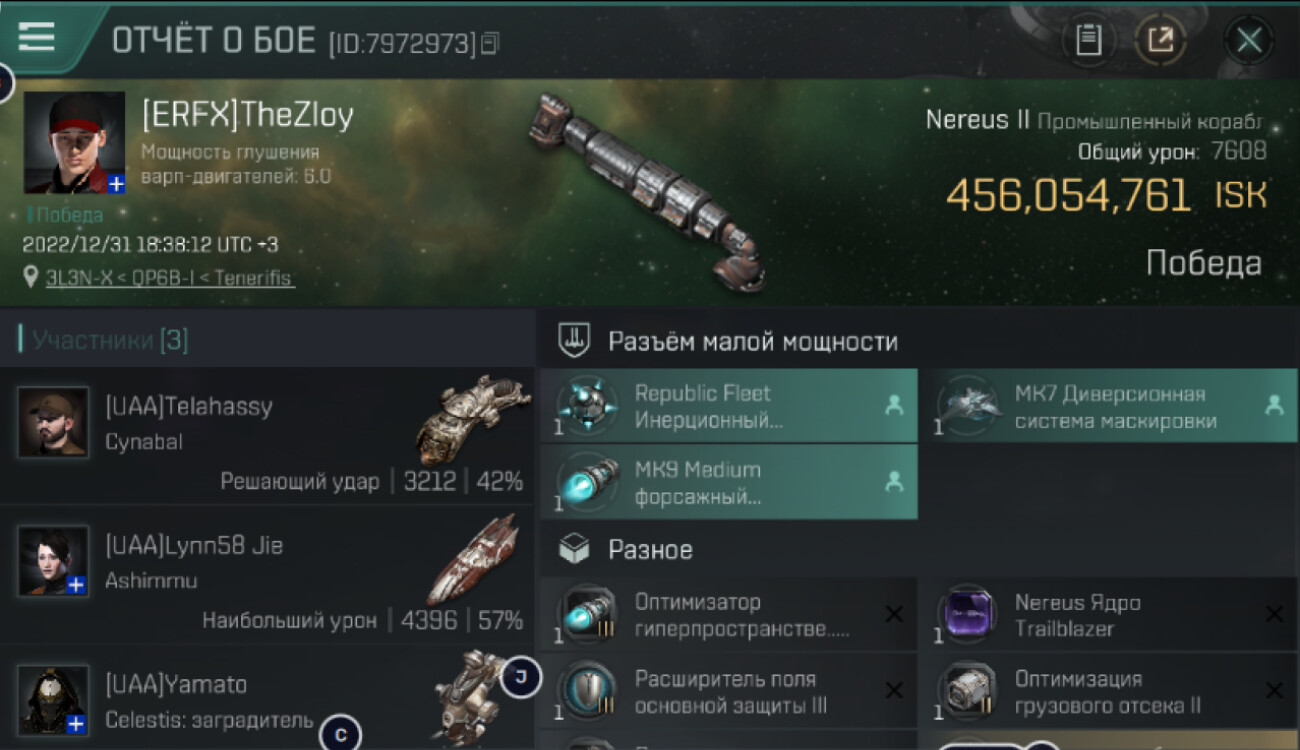Add TheZloy via plus on portrait
This screenshot has height=750, width=1300.
point(116,184)
